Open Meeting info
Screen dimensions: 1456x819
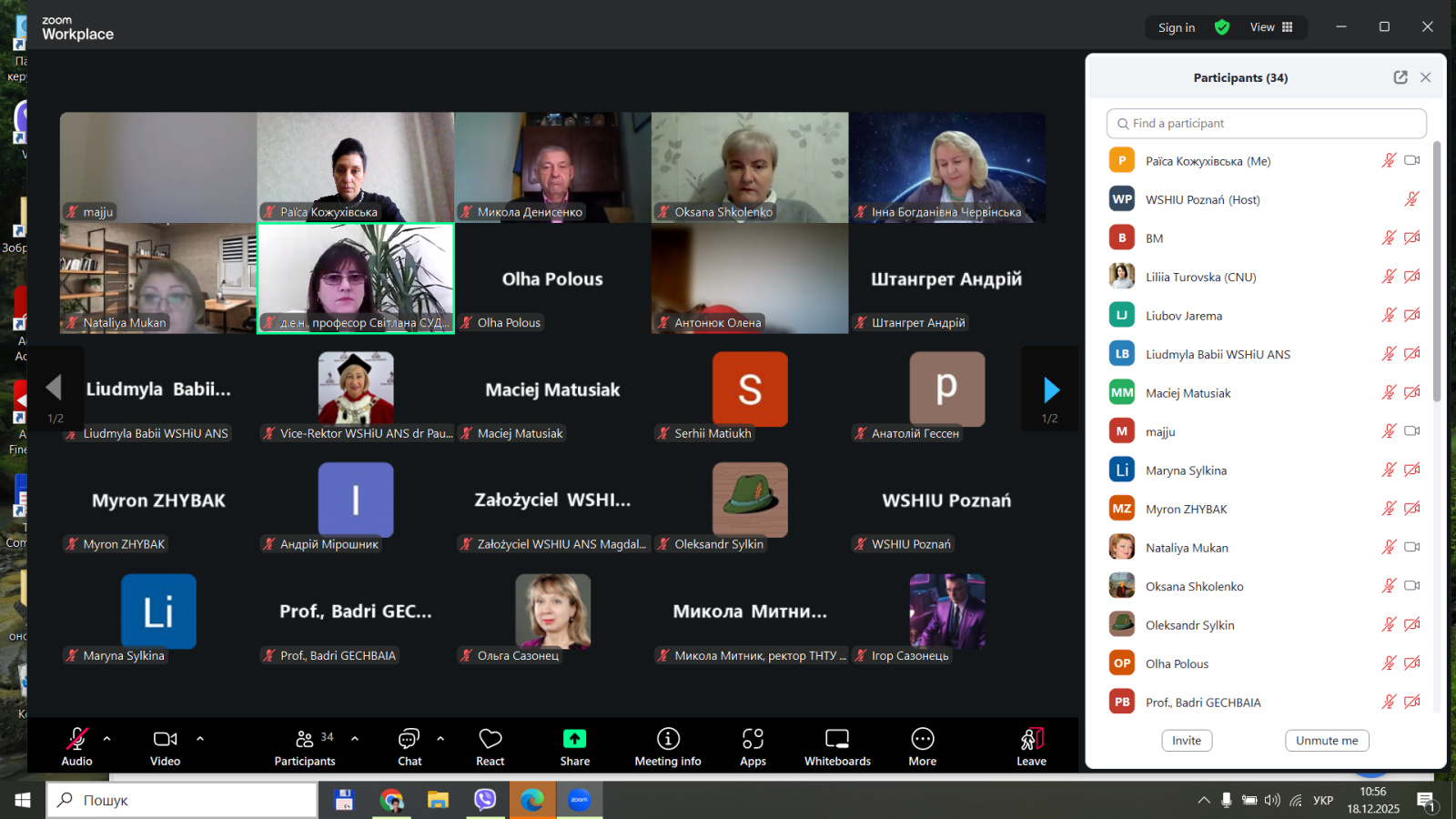pyautogui.click(x=668, y=739)
